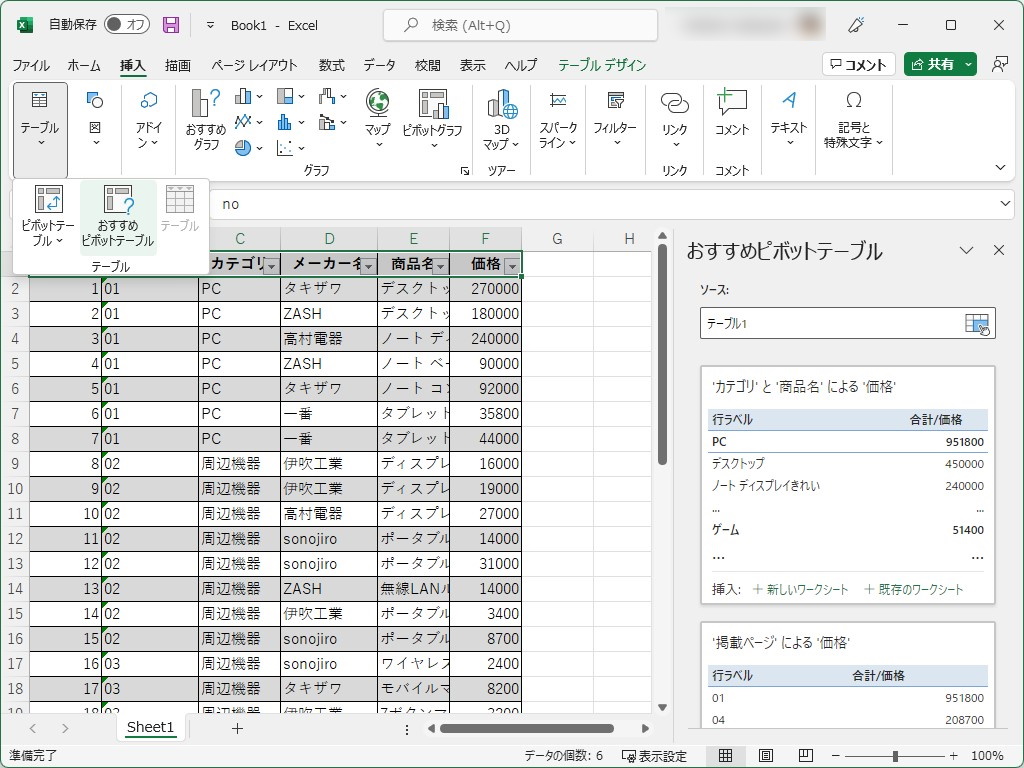
Task: Switch to page break preview icon
Action: 806,756
